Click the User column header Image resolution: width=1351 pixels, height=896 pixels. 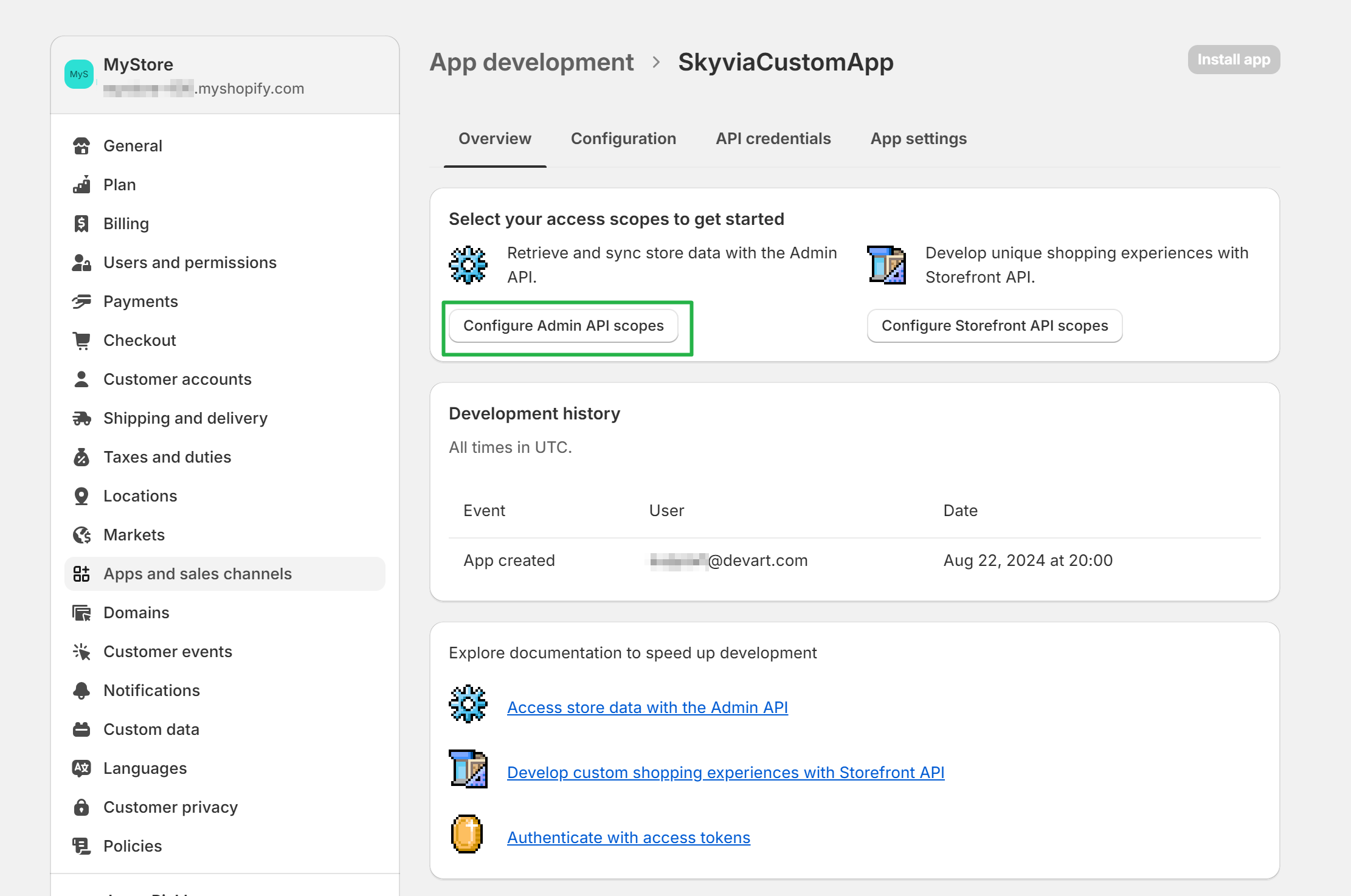click(666, 511)
